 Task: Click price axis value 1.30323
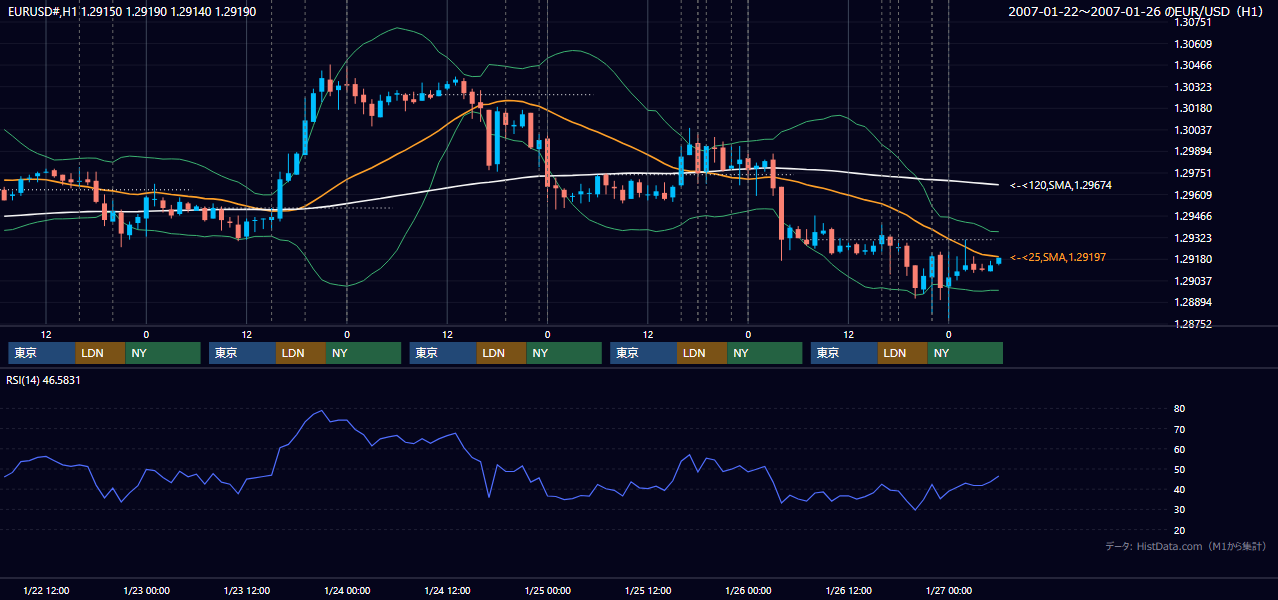1194,87
